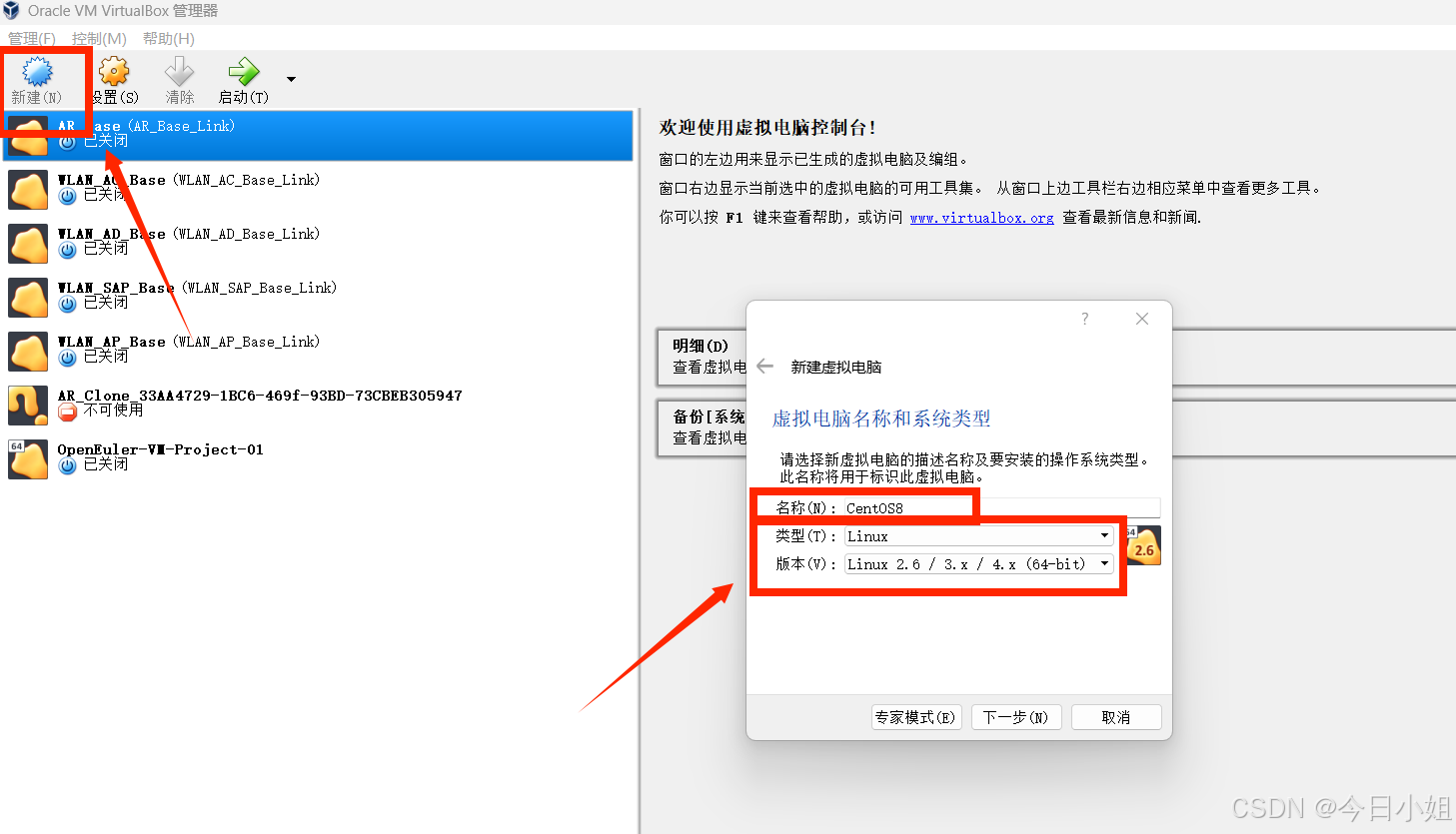Click the 下一步(N) next button
This screenshot has width=1456, height=834.
point(1016,717)
